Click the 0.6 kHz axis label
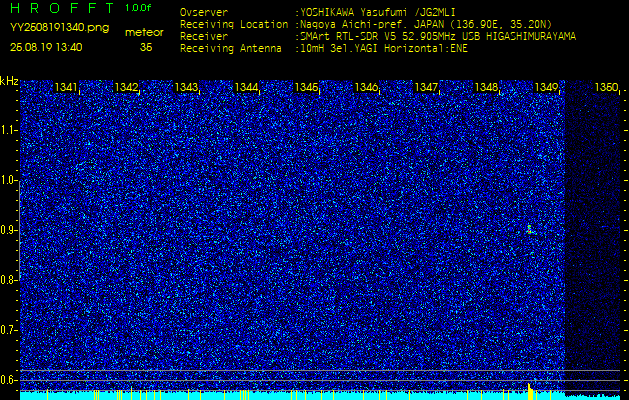Screen dimensions: 629x400 click(x=8, y=380)
